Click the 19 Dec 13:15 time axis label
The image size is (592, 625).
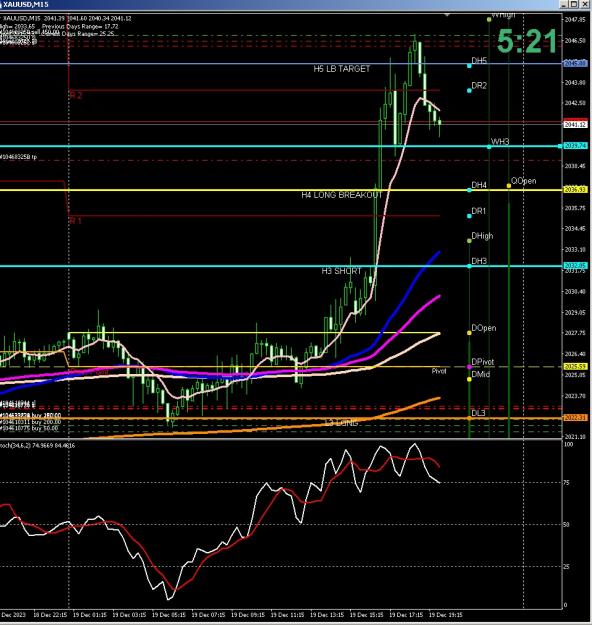point(327,615)
